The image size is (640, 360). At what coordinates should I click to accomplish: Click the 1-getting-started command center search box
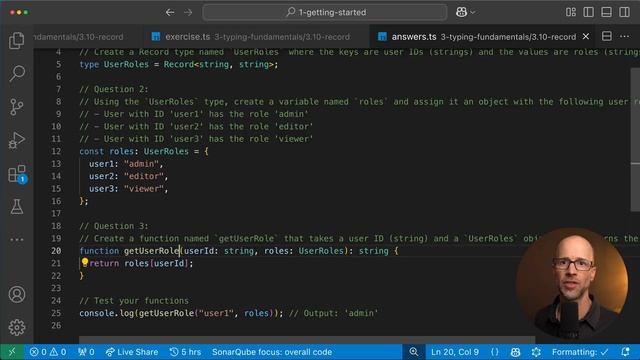click(324, 12)
